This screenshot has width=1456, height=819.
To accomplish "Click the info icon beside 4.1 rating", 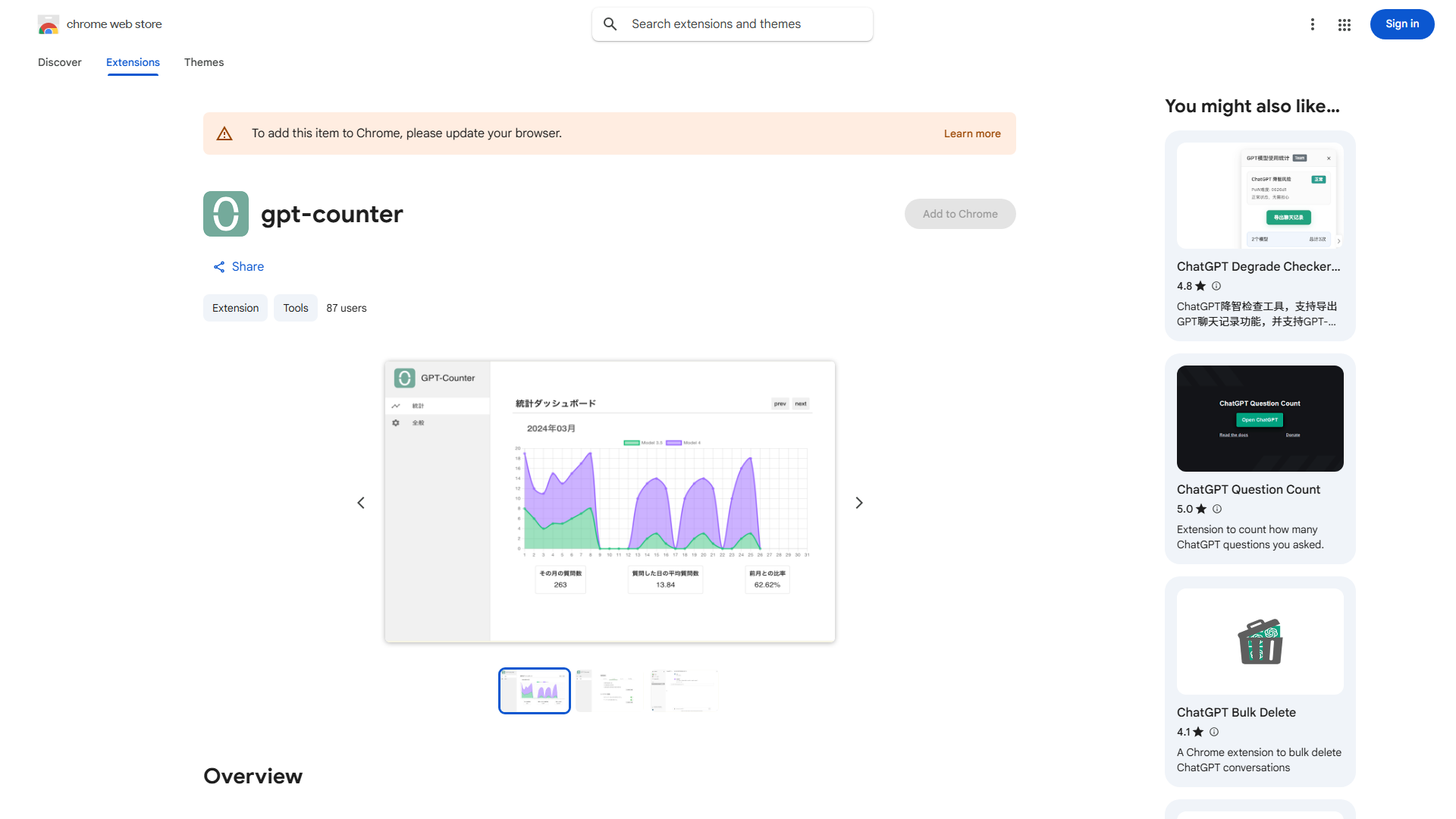I will coord(1213,732).
